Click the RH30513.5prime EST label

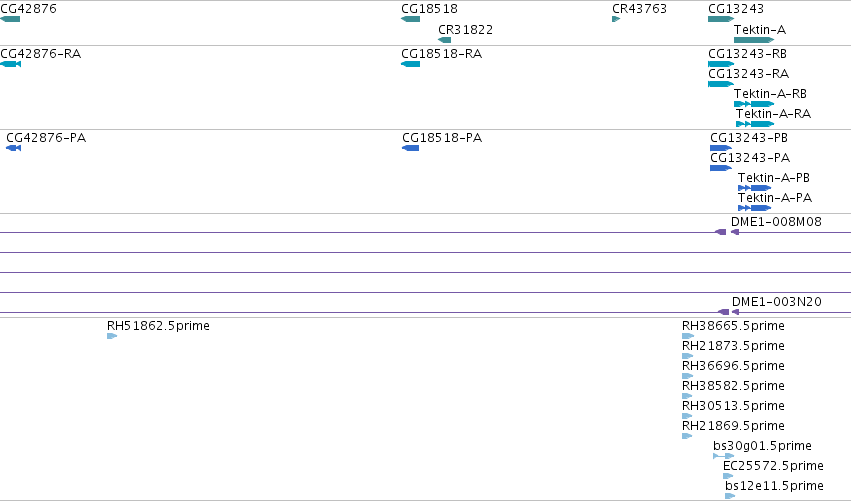coord(733,406)
